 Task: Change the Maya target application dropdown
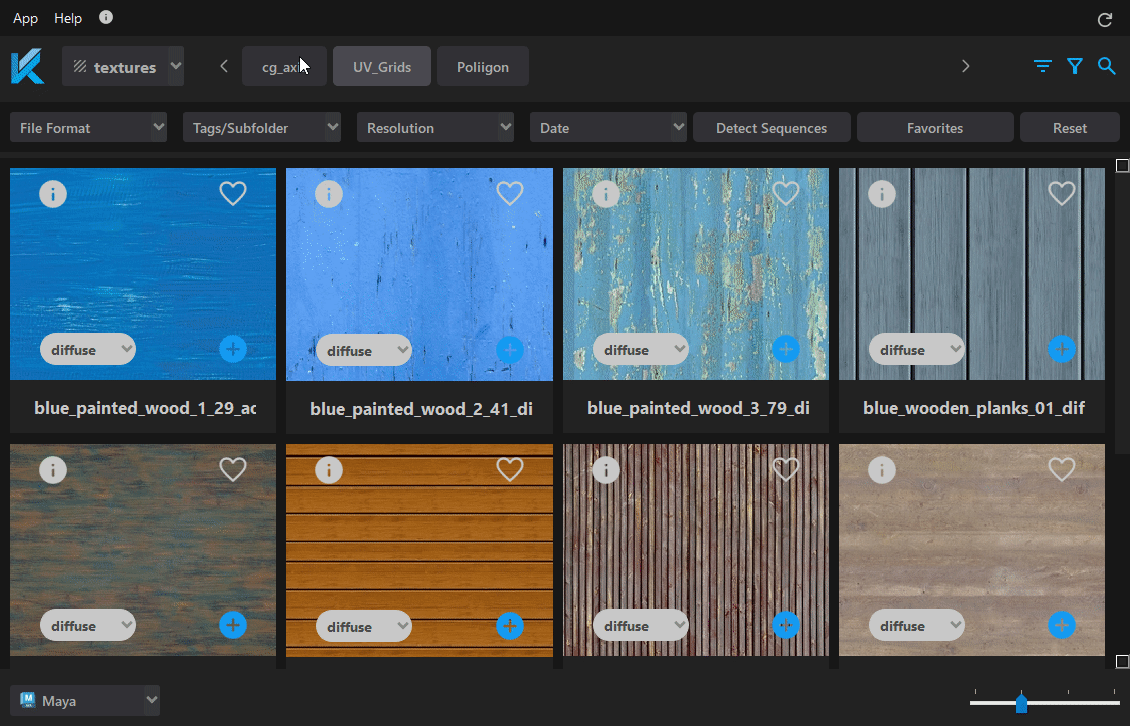[85, 700]
